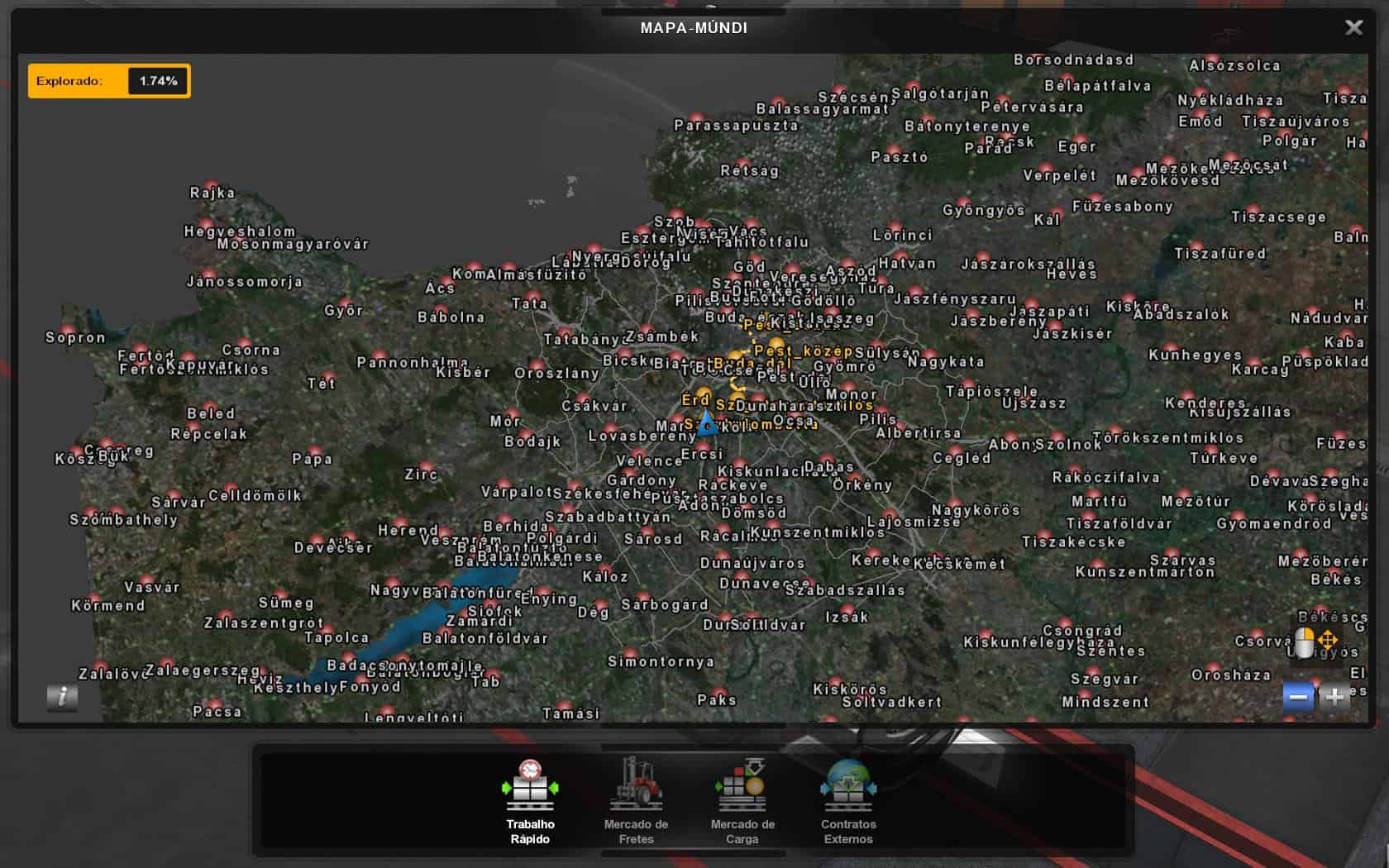Open the Mercado de Fretes icon
This screenshot has height=868, width=1389.
[636, 798]
